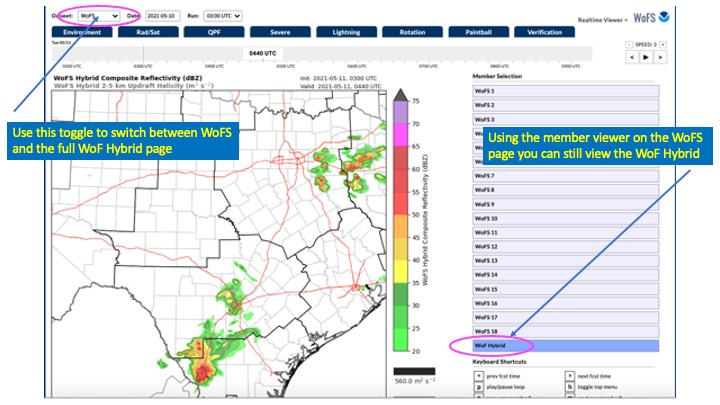Click the 'Init: 2021-05-11, 0300 UTC' text
The image size is (720, 405).
click(338, 79)
